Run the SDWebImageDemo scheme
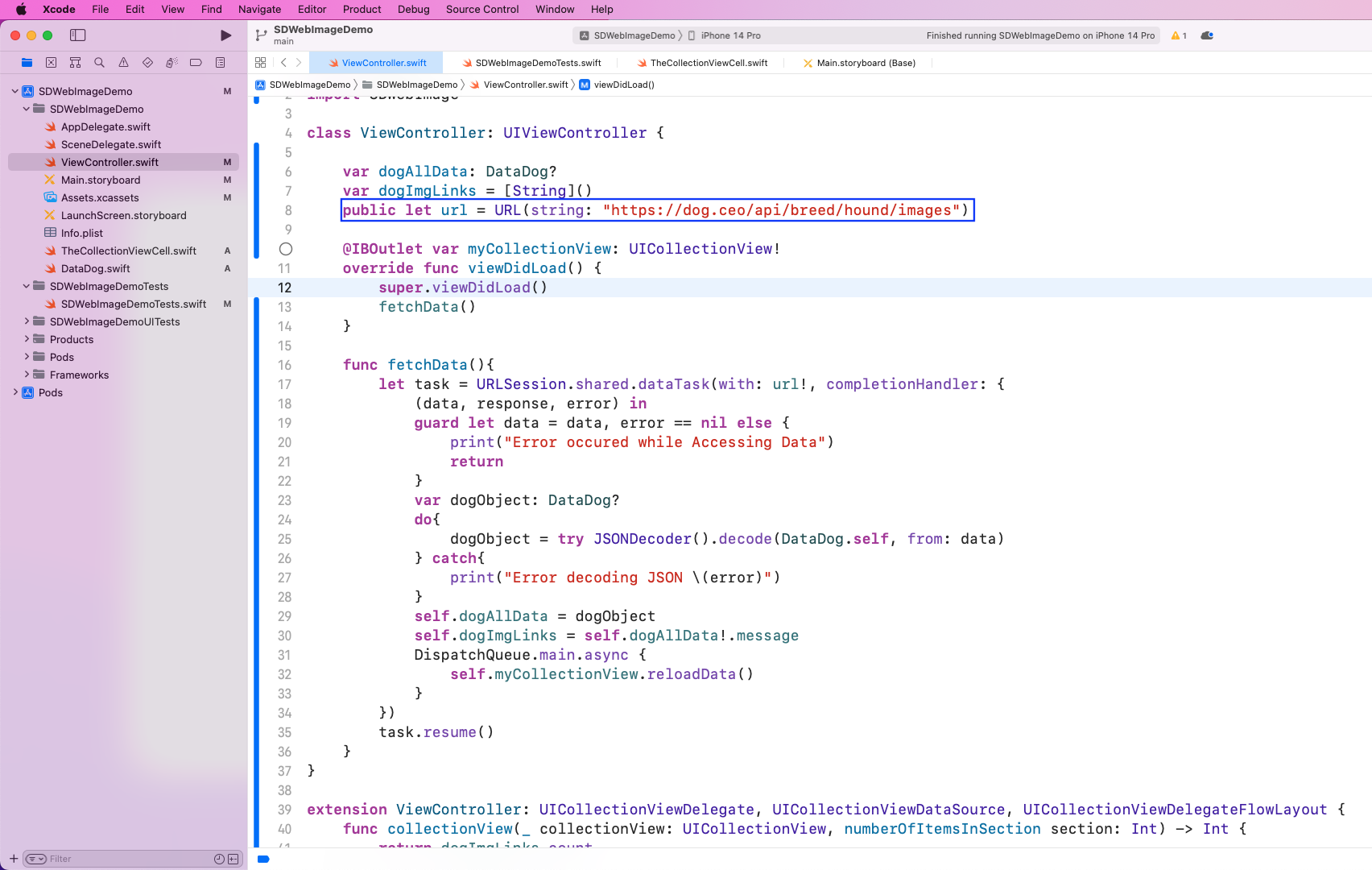Image resolution: width=1372 pixels, height=870 pixels. pos(225,35)
